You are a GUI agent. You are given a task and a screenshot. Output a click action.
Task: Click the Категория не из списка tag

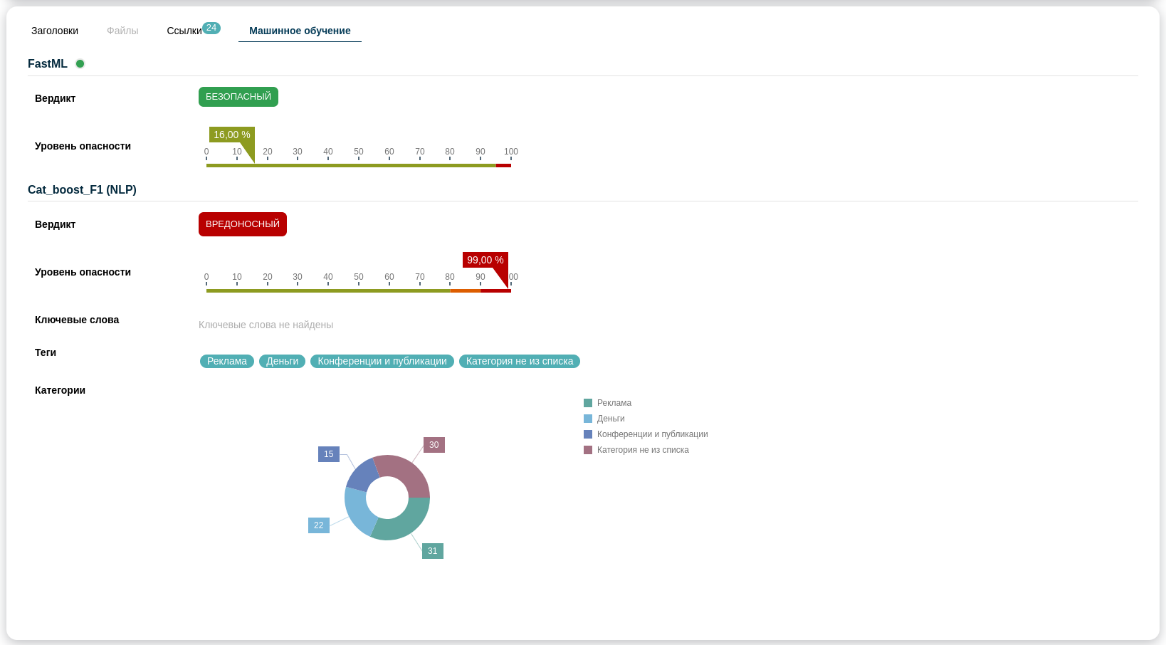[x=519, y=361]
